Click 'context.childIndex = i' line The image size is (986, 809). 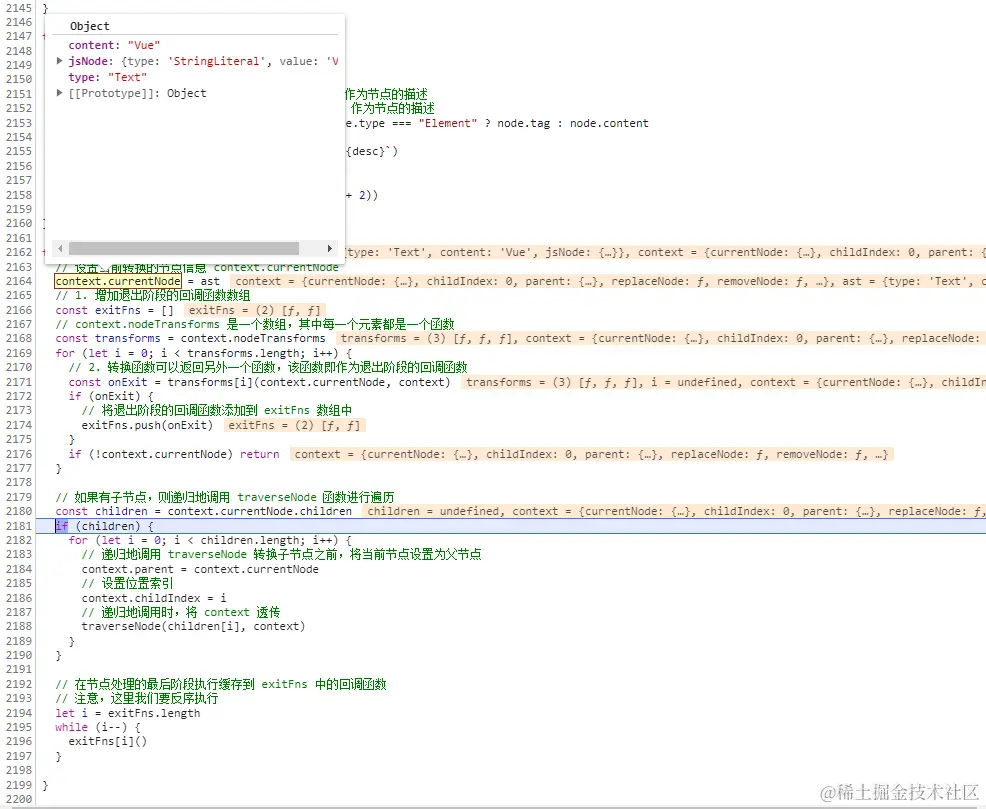[x=154, y=598]
